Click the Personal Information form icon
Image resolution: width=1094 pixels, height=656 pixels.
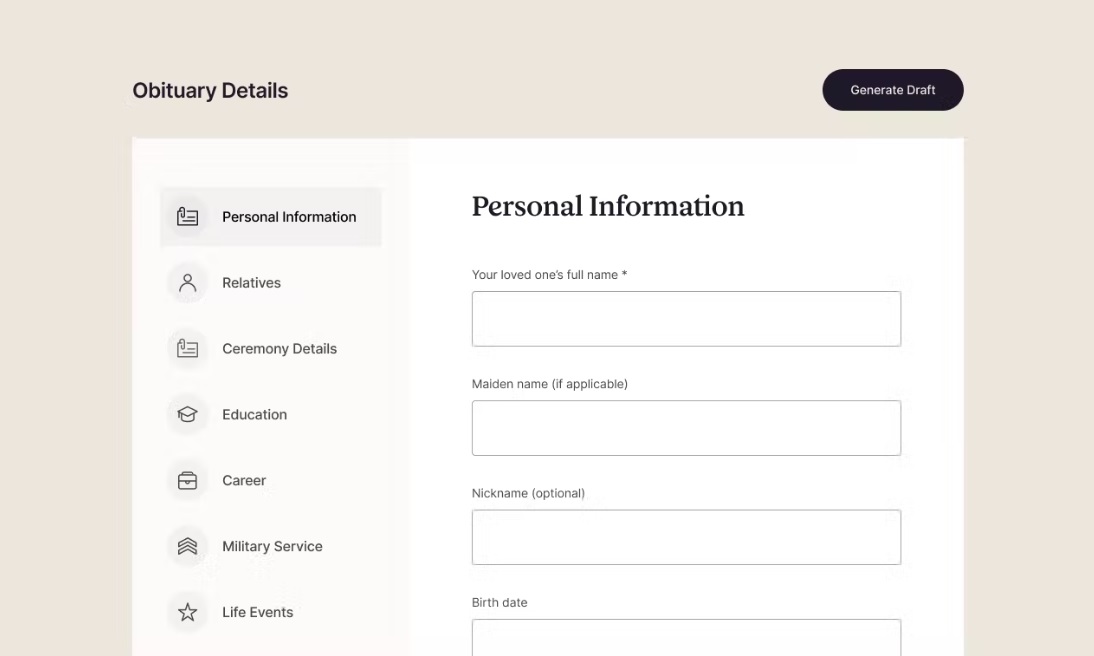187,217
